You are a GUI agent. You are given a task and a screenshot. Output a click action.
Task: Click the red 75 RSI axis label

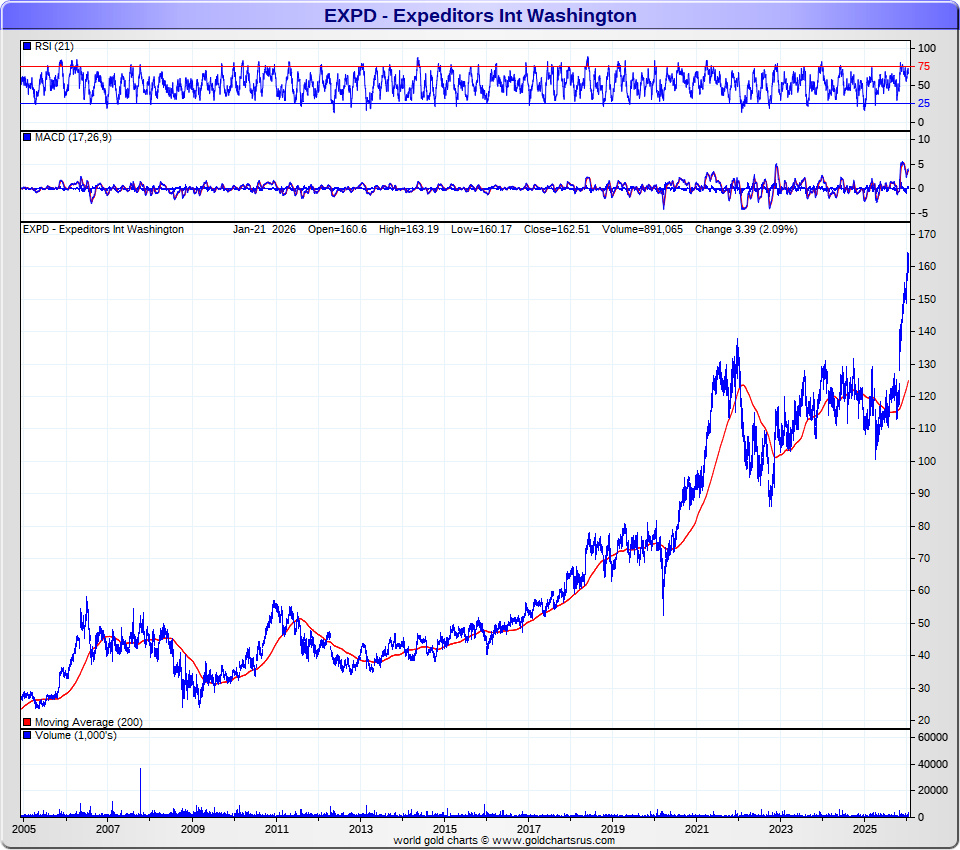pos(925,66)
